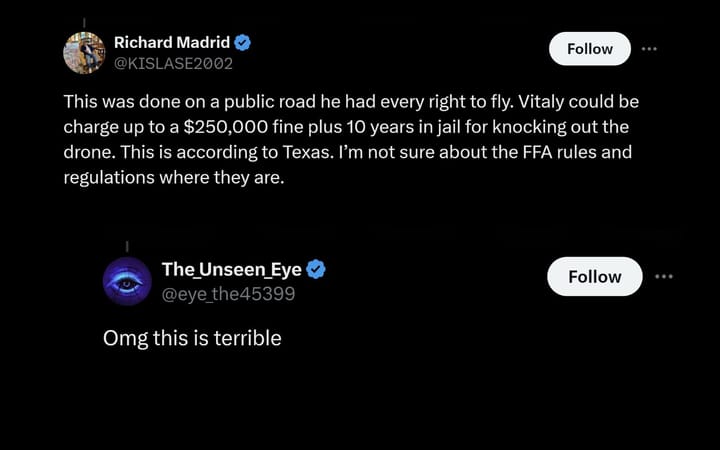
Task: Open more options on The_Unseen_Eye's reply
Action: pyautogui.click(x=664, y=277)
